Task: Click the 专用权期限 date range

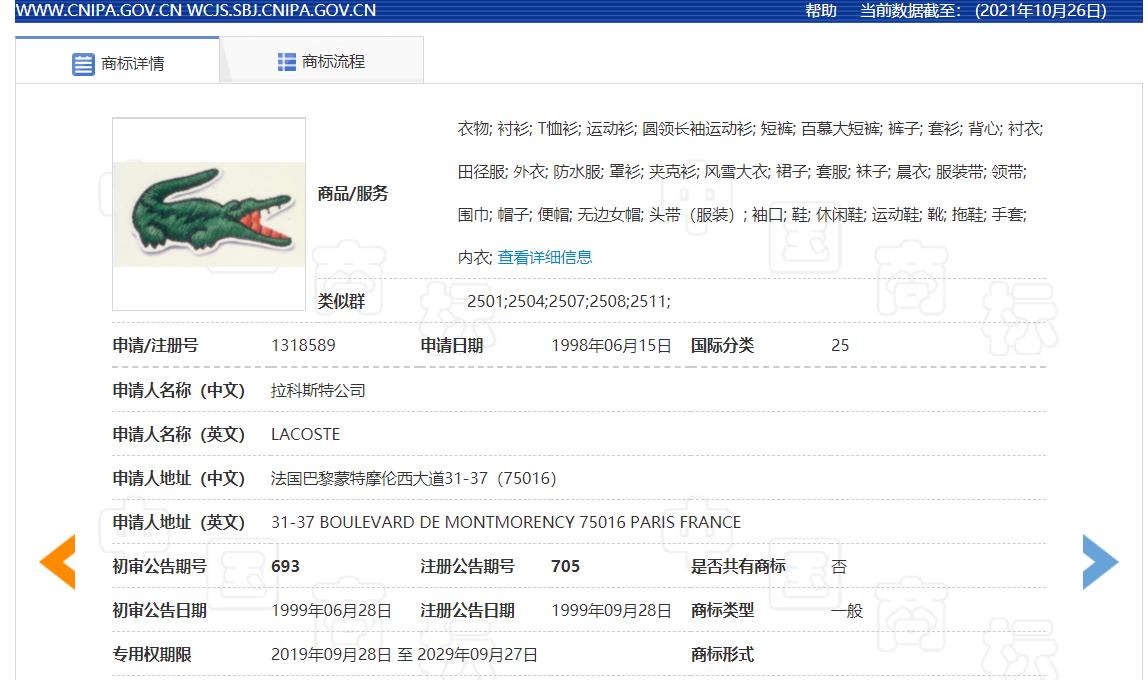Action: (404, 654)
